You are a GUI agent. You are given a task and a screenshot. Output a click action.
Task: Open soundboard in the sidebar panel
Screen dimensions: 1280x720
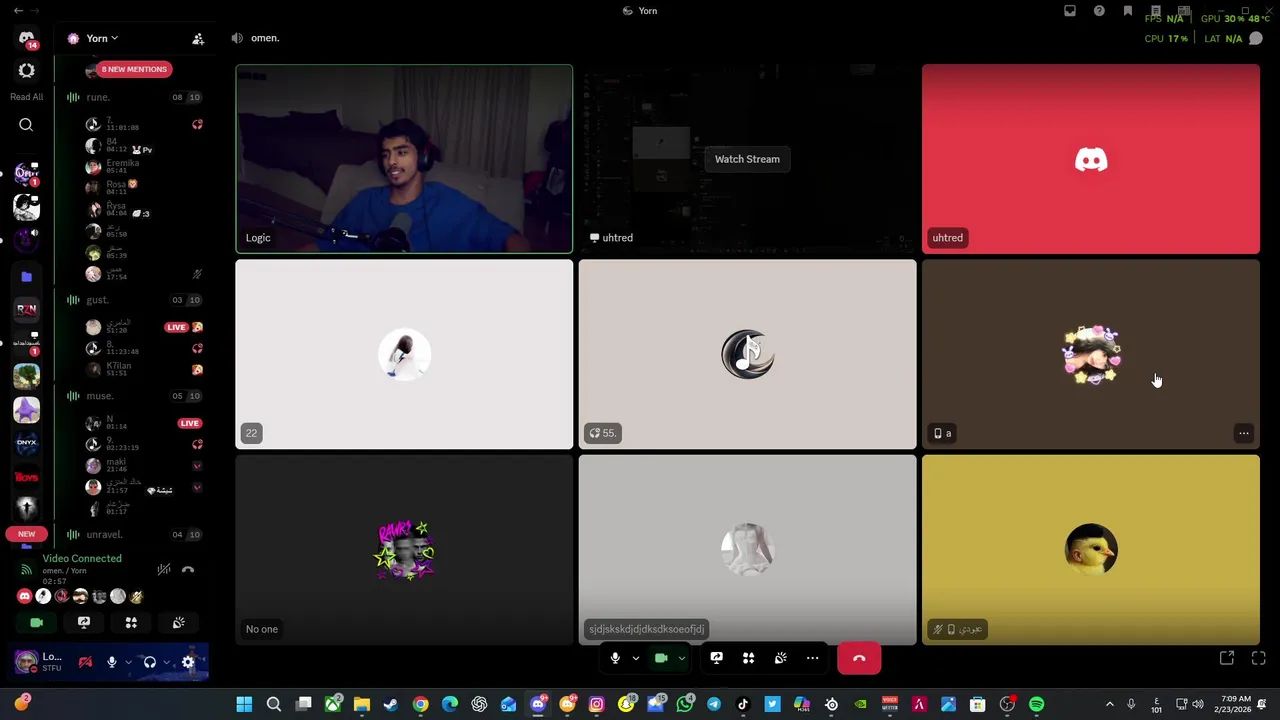[x=179, y=622]
